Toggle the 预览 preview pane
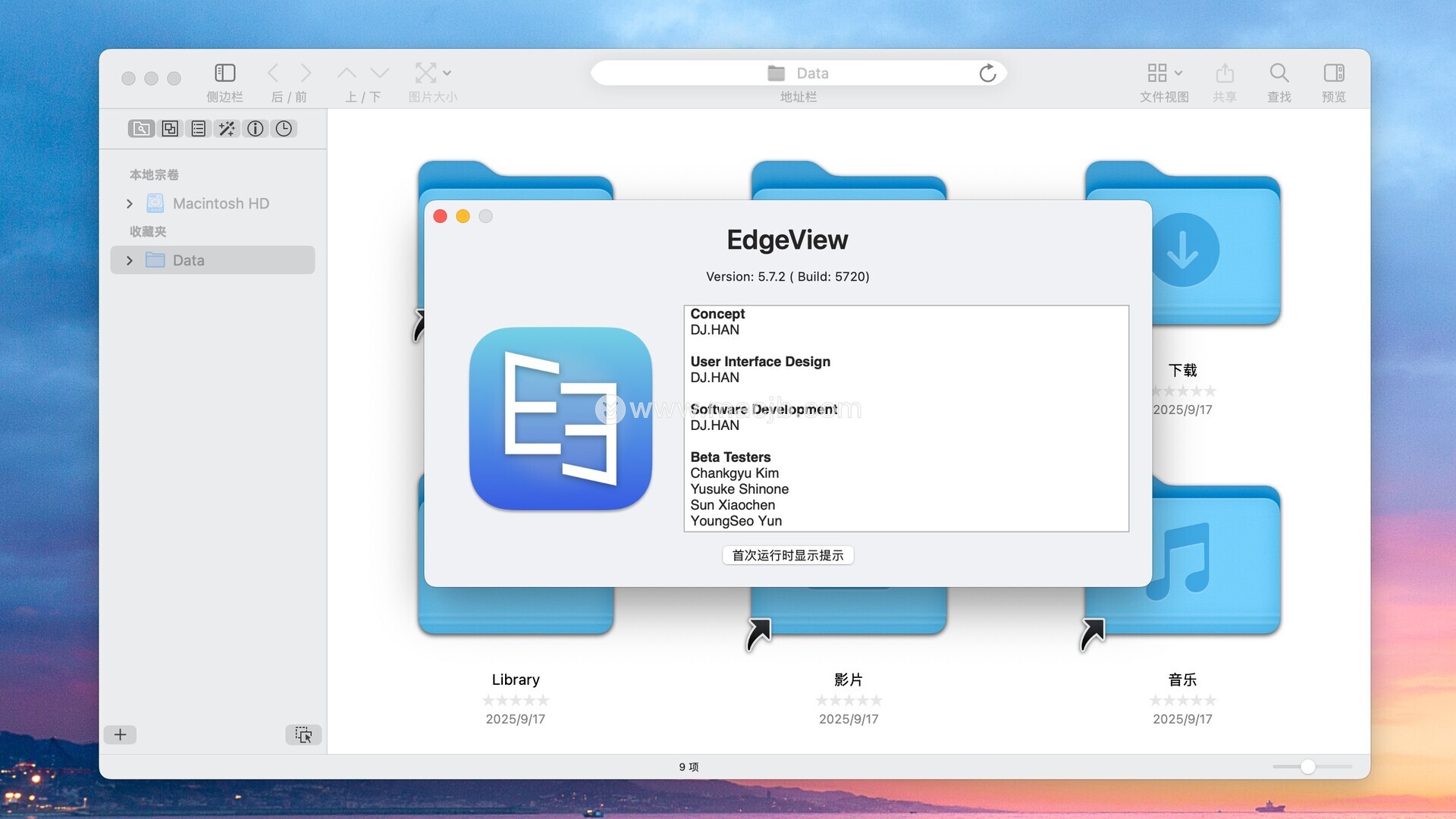This screenshot has height=819, width=1456. coord(1333,74)
